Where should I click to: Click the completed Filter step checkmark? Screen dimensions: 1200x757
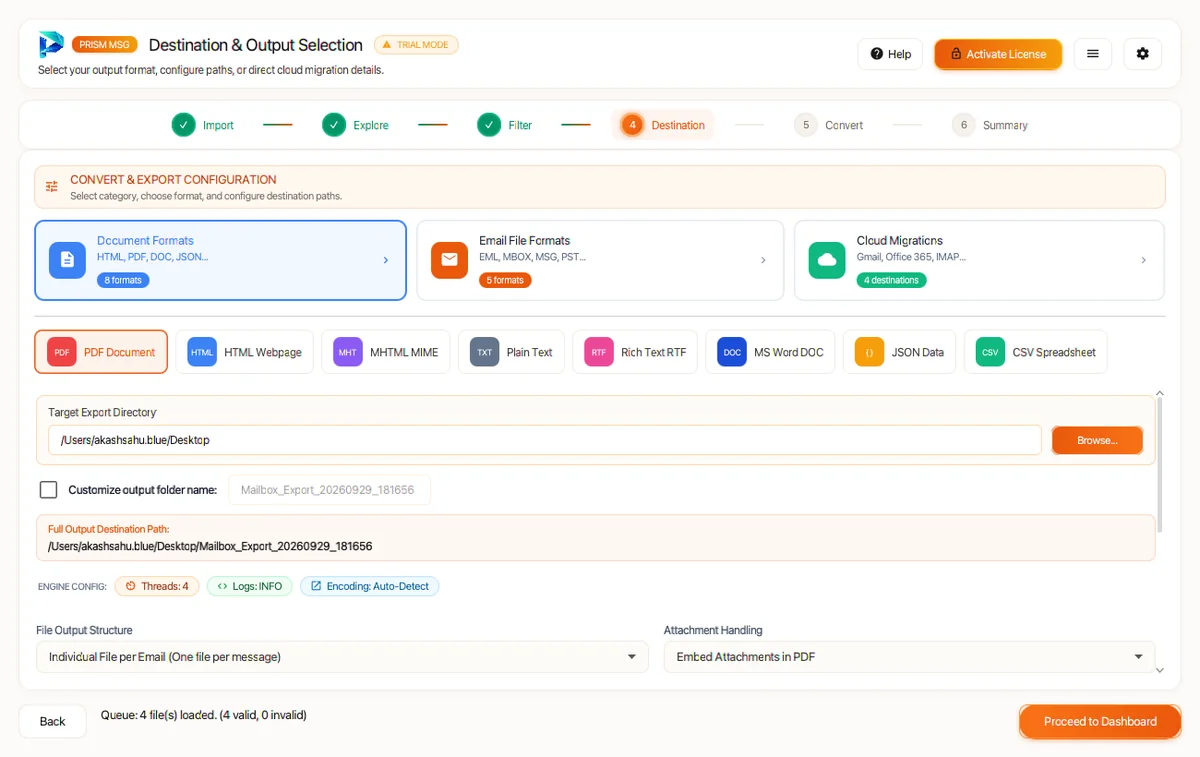[488, 125]
